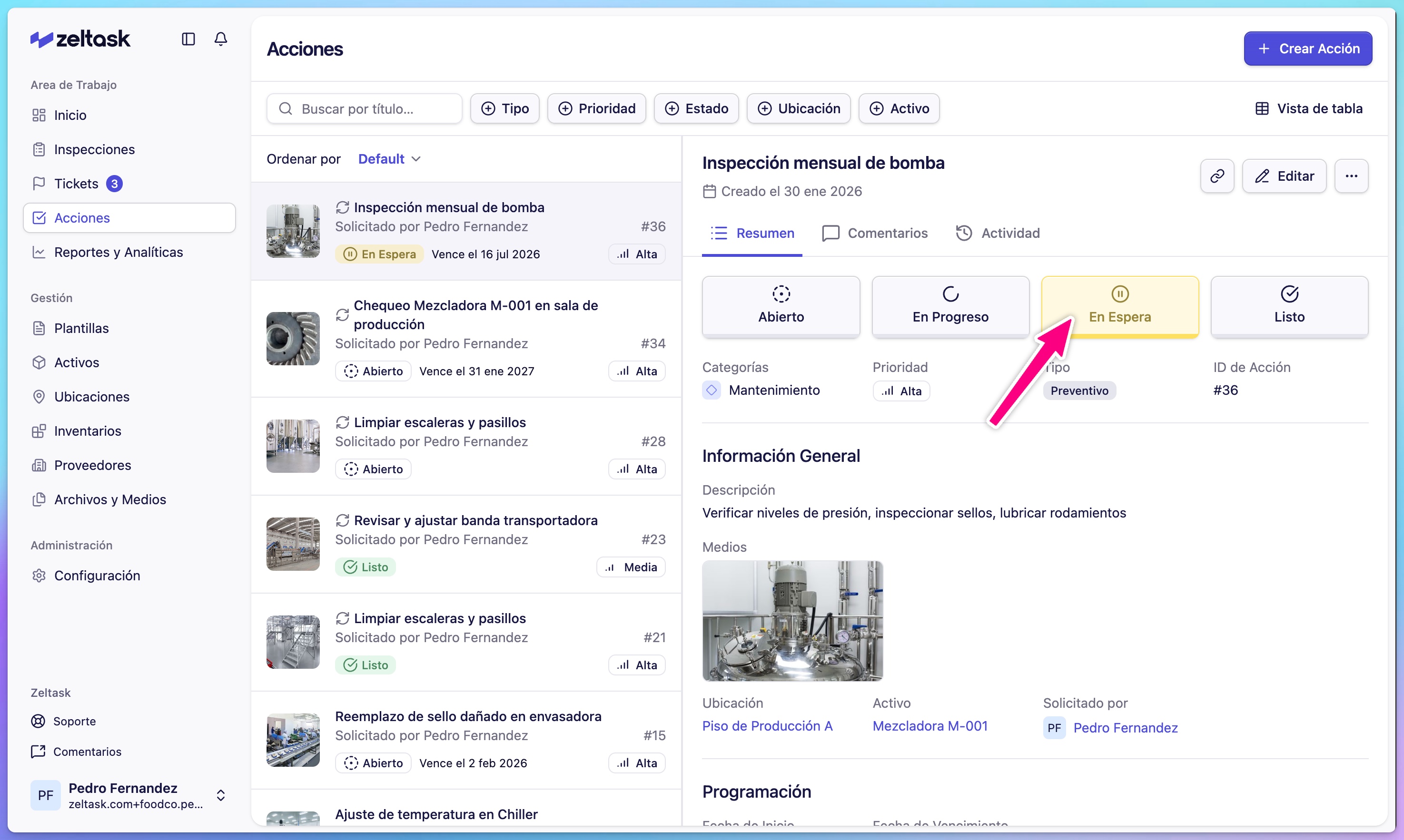Image resolution: width=1404 pixels, height=840 pixels.
Task: Open Pedro Fernandez requester link
Action: tap(1126, 728)
